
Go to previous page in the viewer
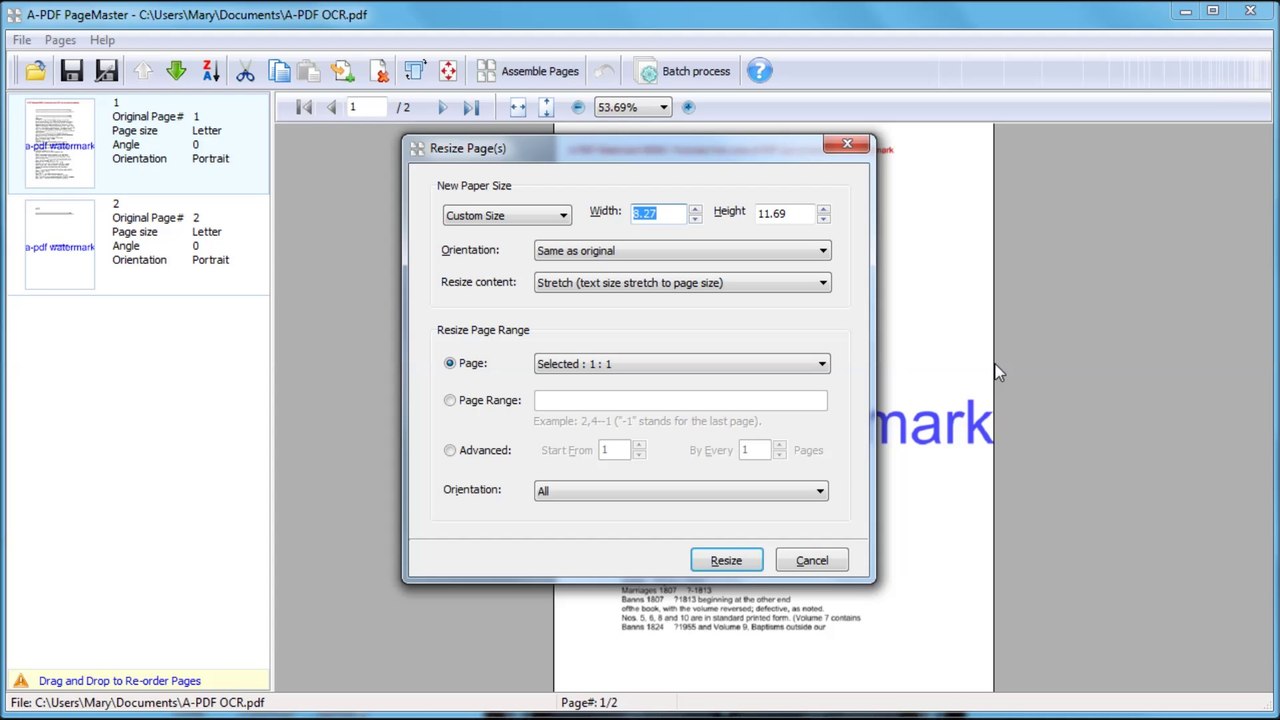330,107
